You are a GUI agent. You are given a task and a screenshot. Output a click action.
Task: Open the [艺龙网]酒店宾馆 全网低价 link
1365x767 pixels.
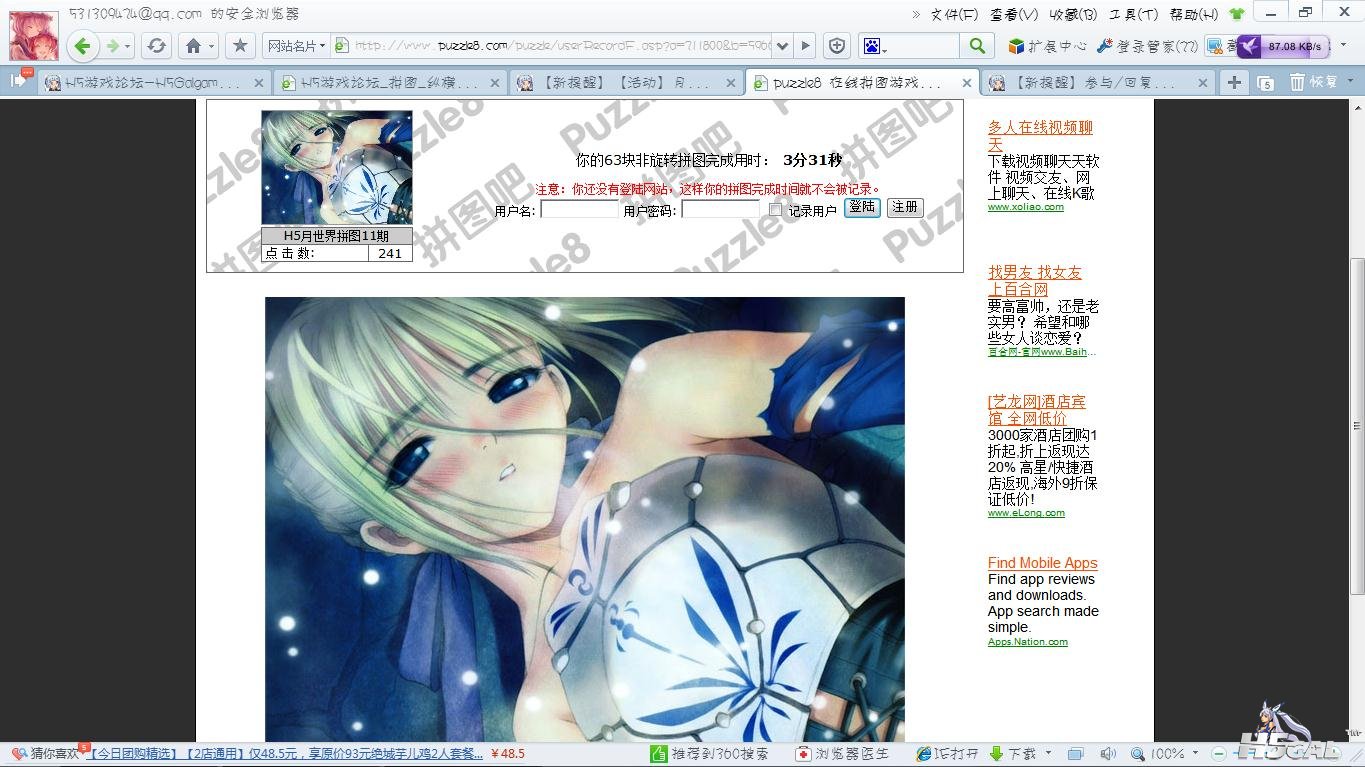point(1037,410)
